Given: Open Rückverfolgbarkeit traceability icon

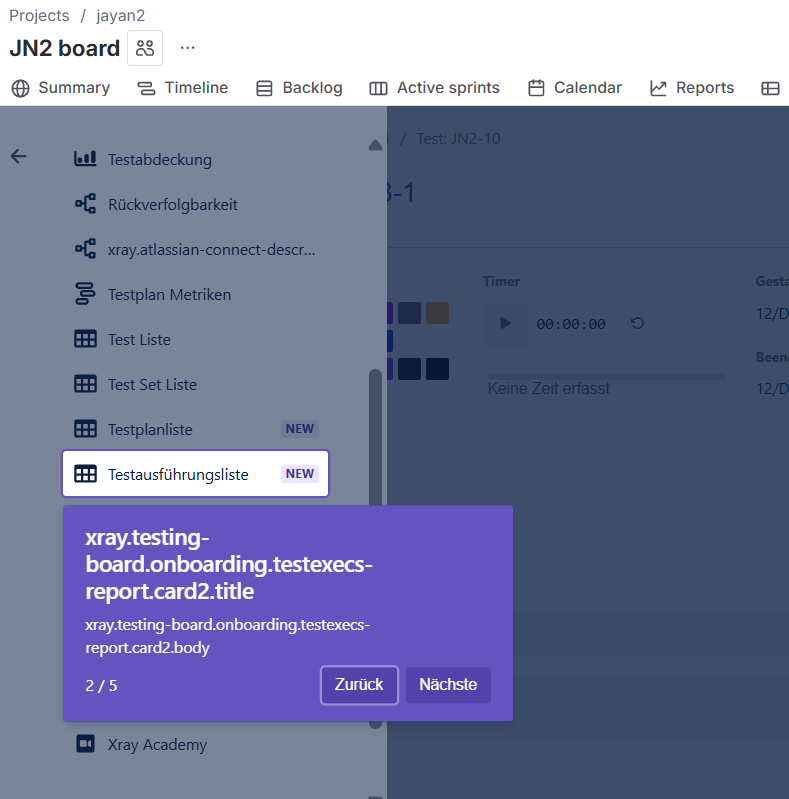Looking at the screenshot, I should pyautogui.click(x=86, y=204).
